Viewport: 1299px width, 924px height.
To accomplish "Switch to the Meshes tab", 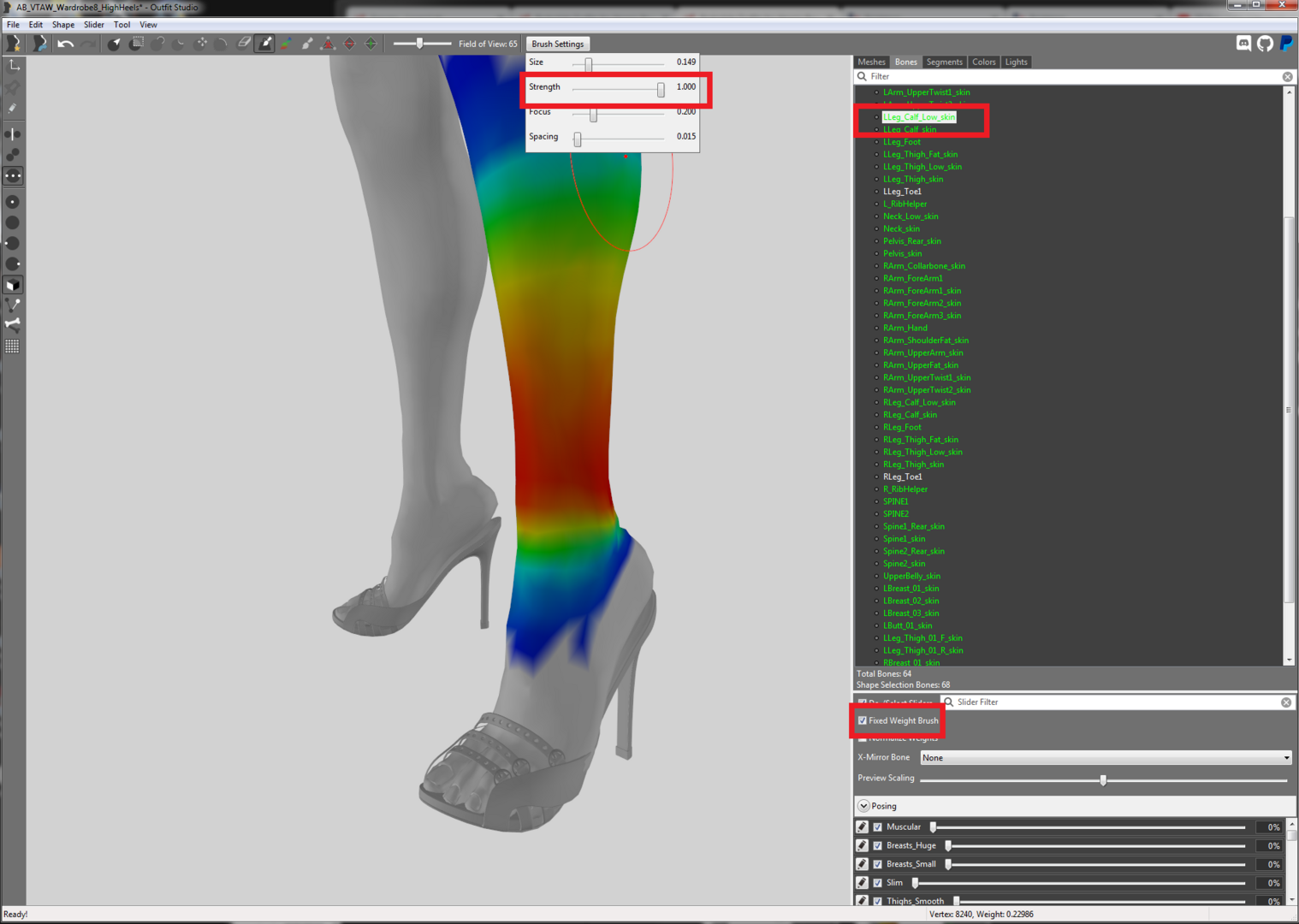I will (x=872, y=62).
